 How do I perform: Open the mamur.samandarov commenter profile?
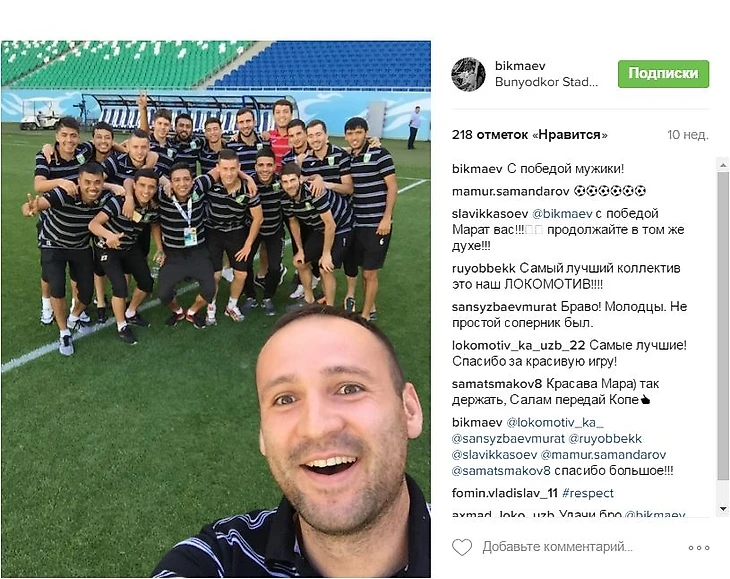click(510, 191)
